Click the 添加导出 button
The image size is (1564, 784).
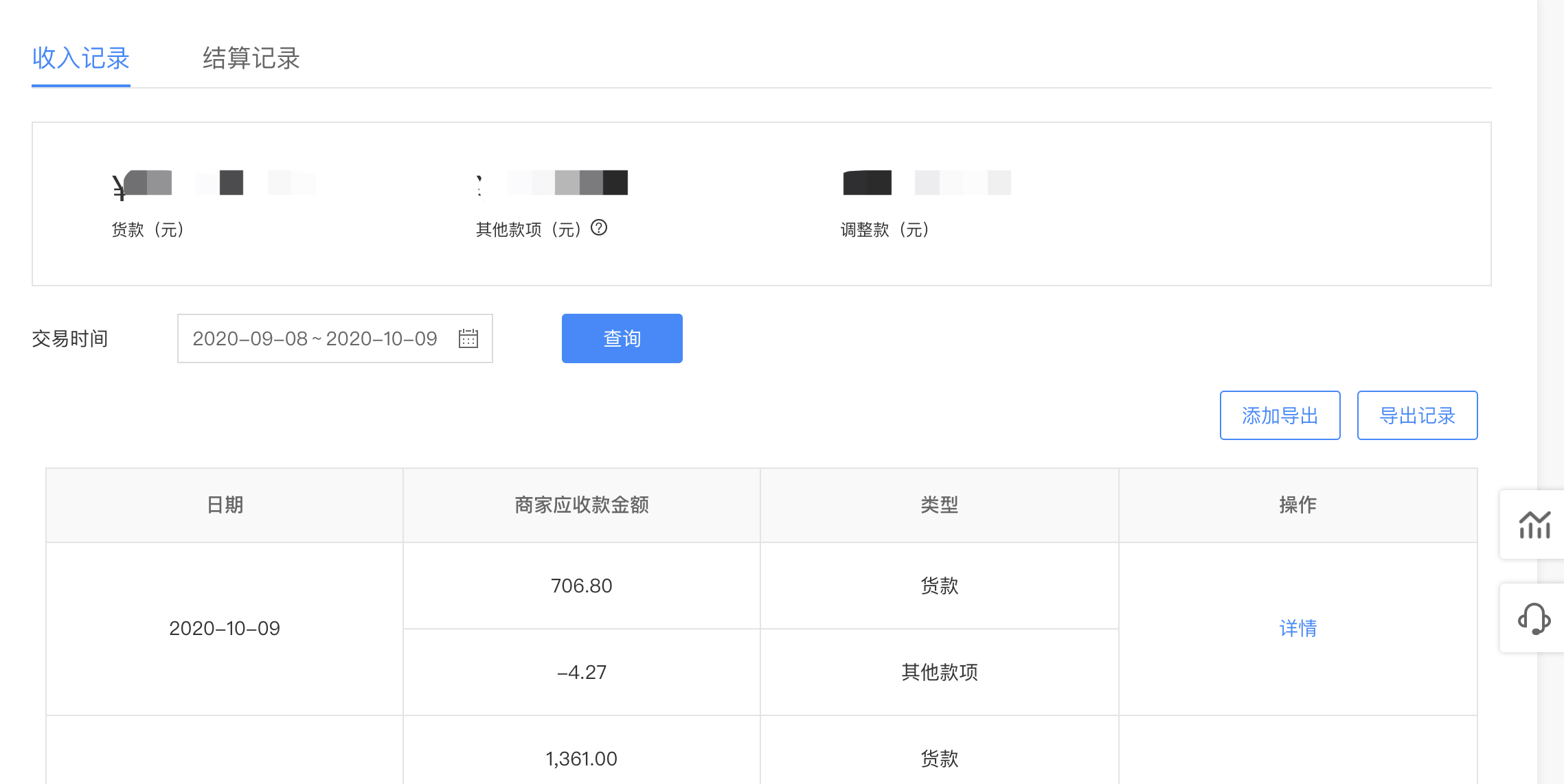1280,415
